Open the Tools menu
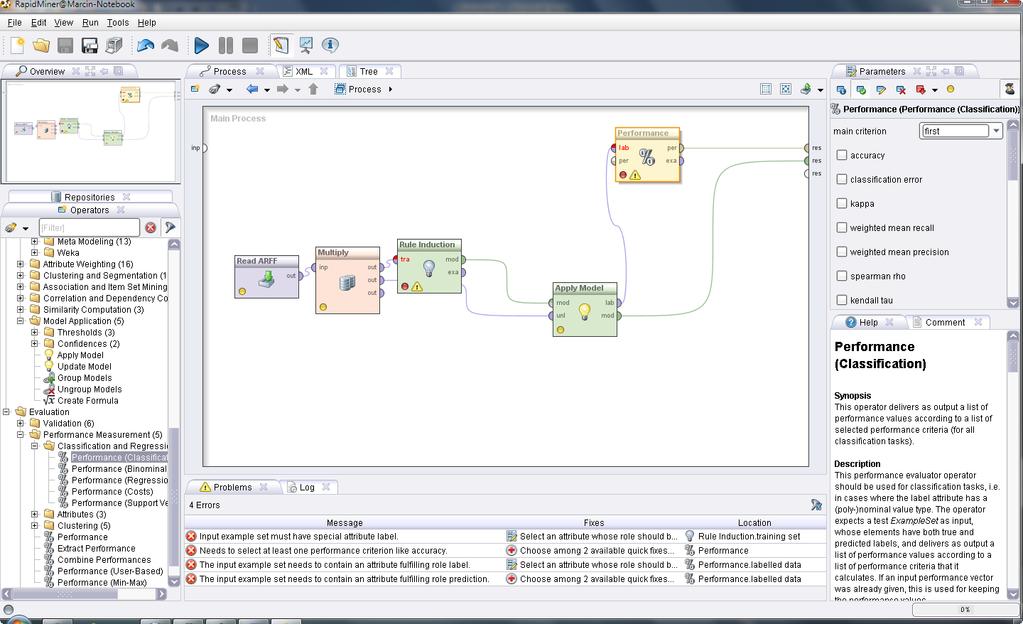Image resolution: width=1023 pixels, height=624 pixels. click(117, 22)
